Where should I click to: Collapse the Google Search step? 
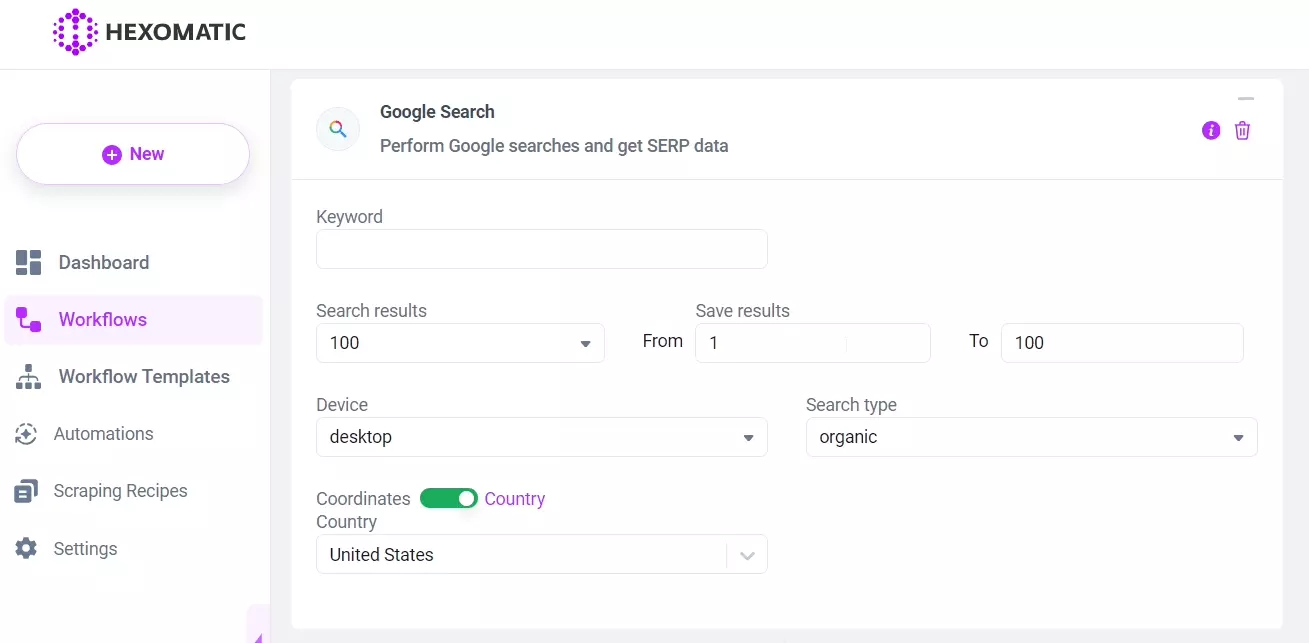(x=1246, y=98)
